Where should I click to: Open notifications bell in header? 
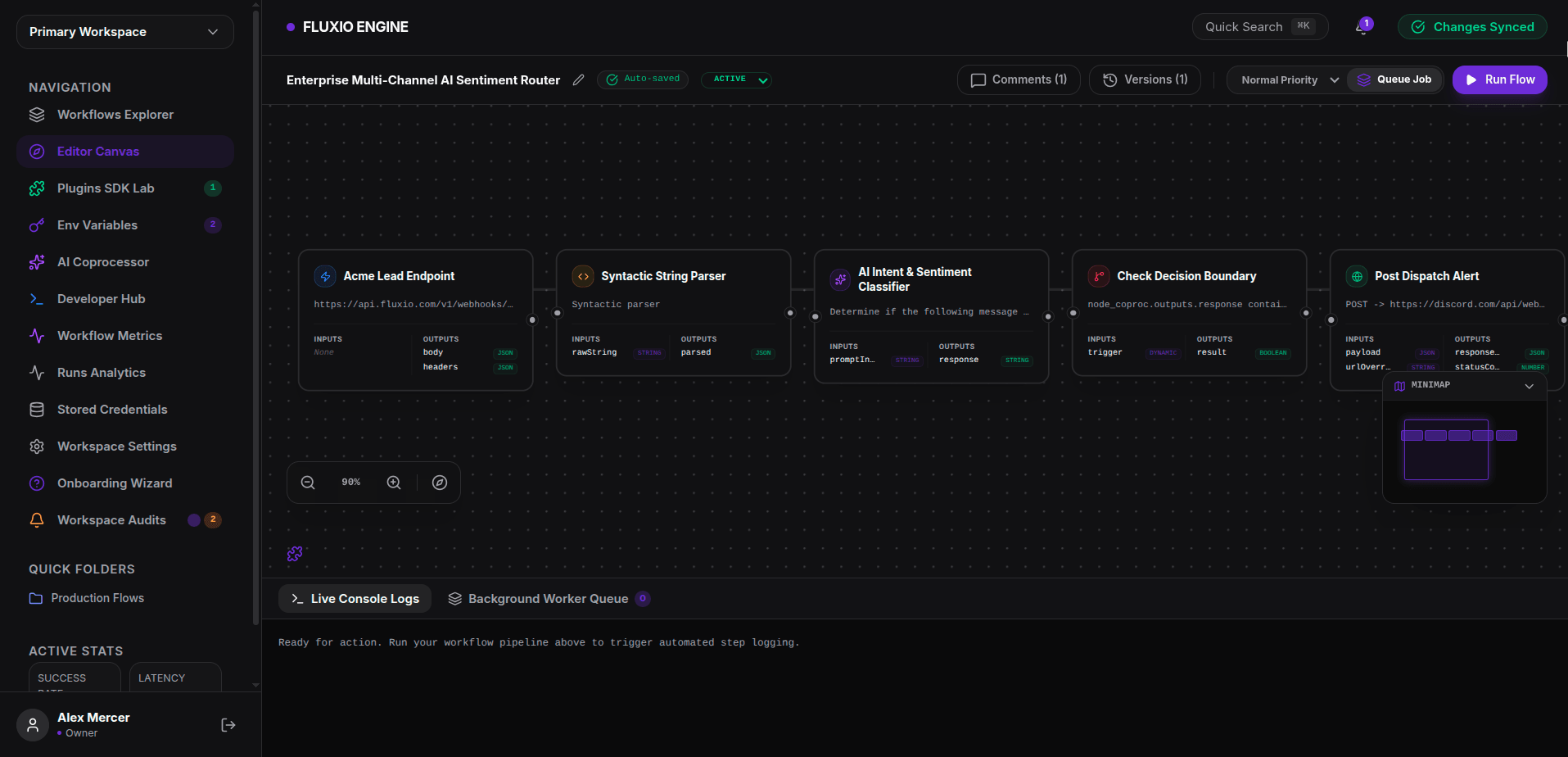pos(1362,27)
